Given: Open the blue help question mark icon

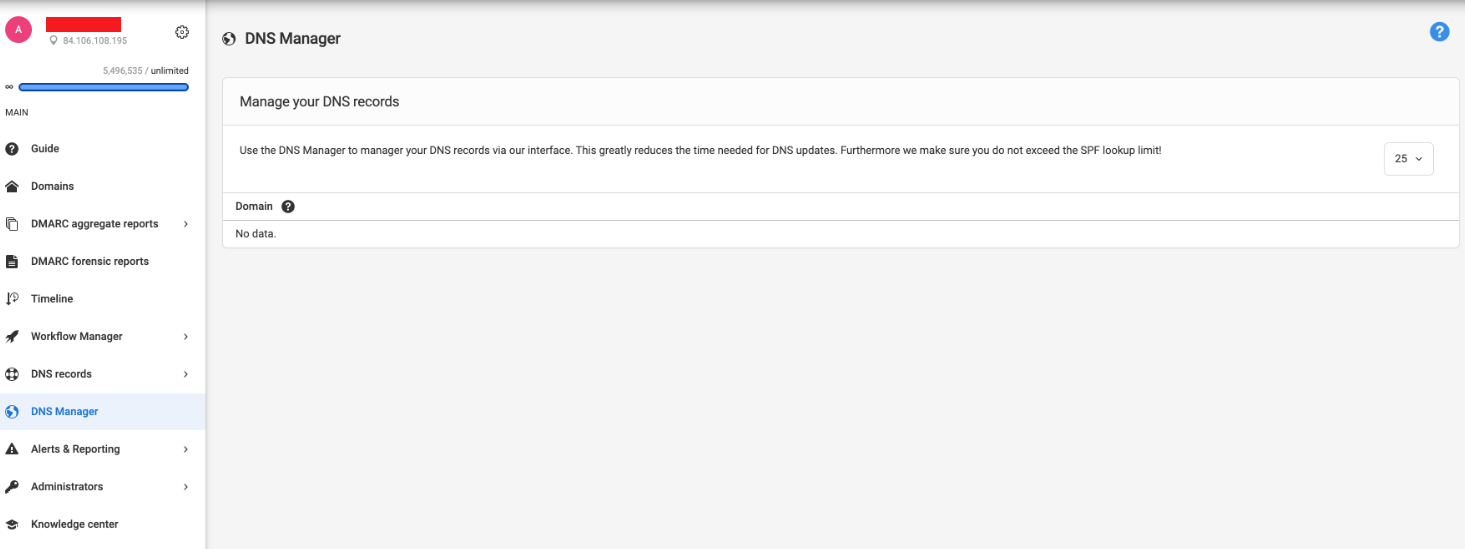Looking at the screenshot, I should [1439, 32].
